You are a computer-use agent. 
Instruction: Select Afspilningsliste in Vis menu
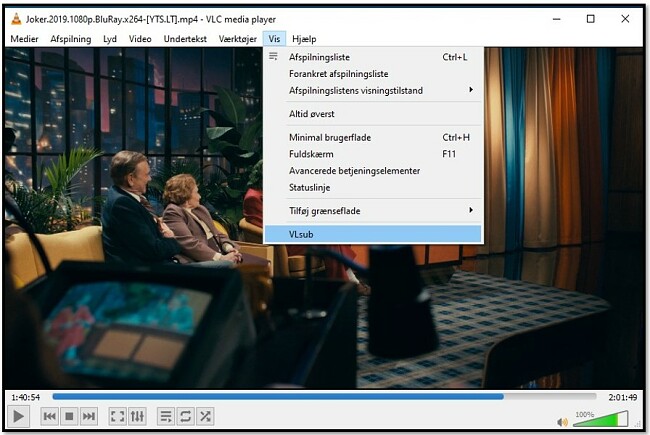click(373, 57)
